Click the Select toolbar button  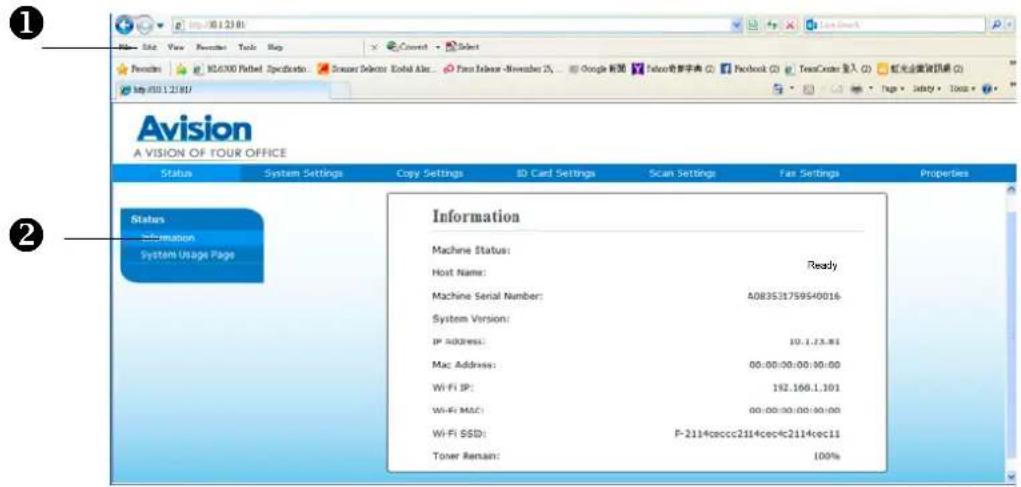(463, 47)
